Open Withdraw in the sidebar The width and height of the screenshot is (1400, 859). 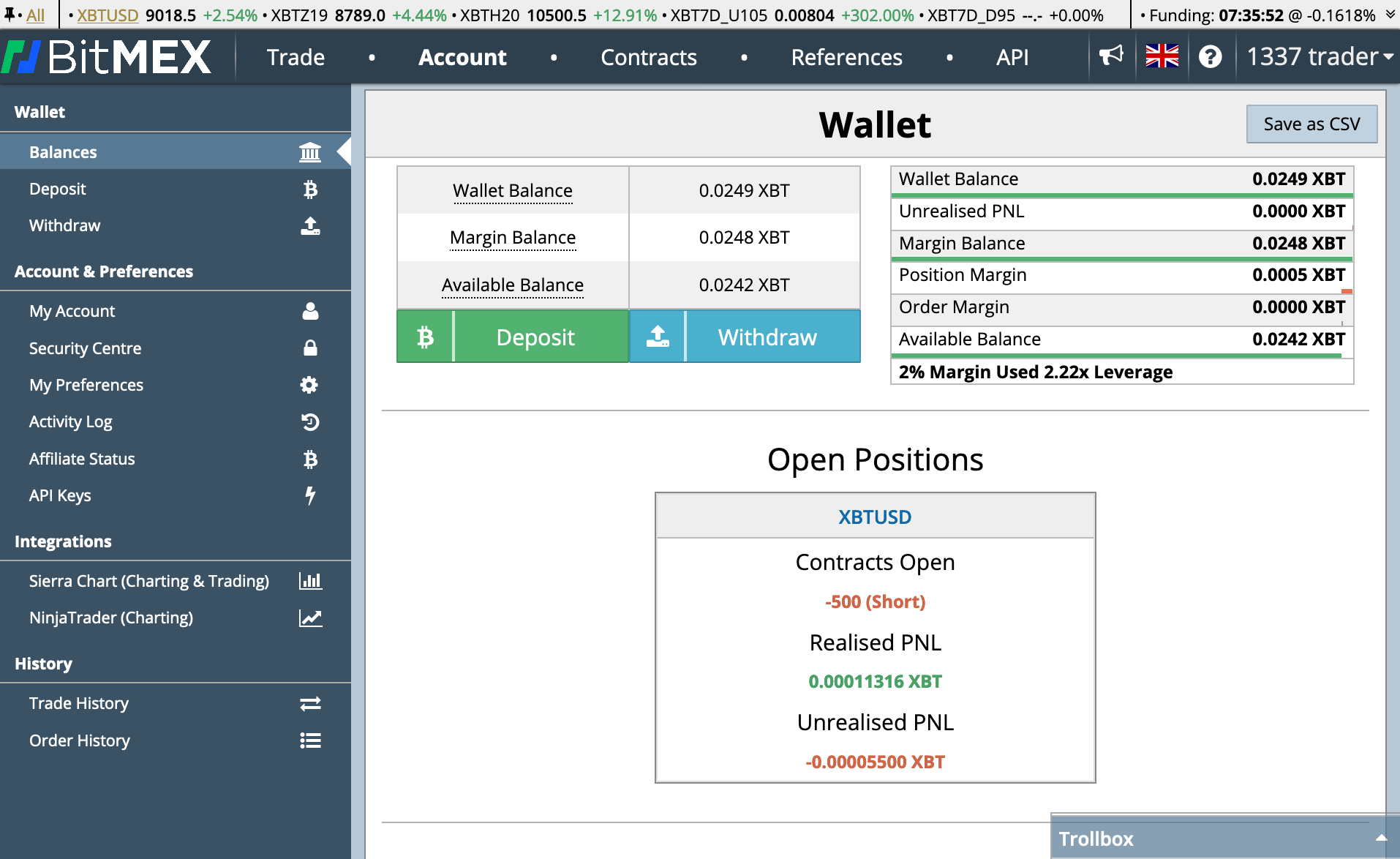point(176,226)
